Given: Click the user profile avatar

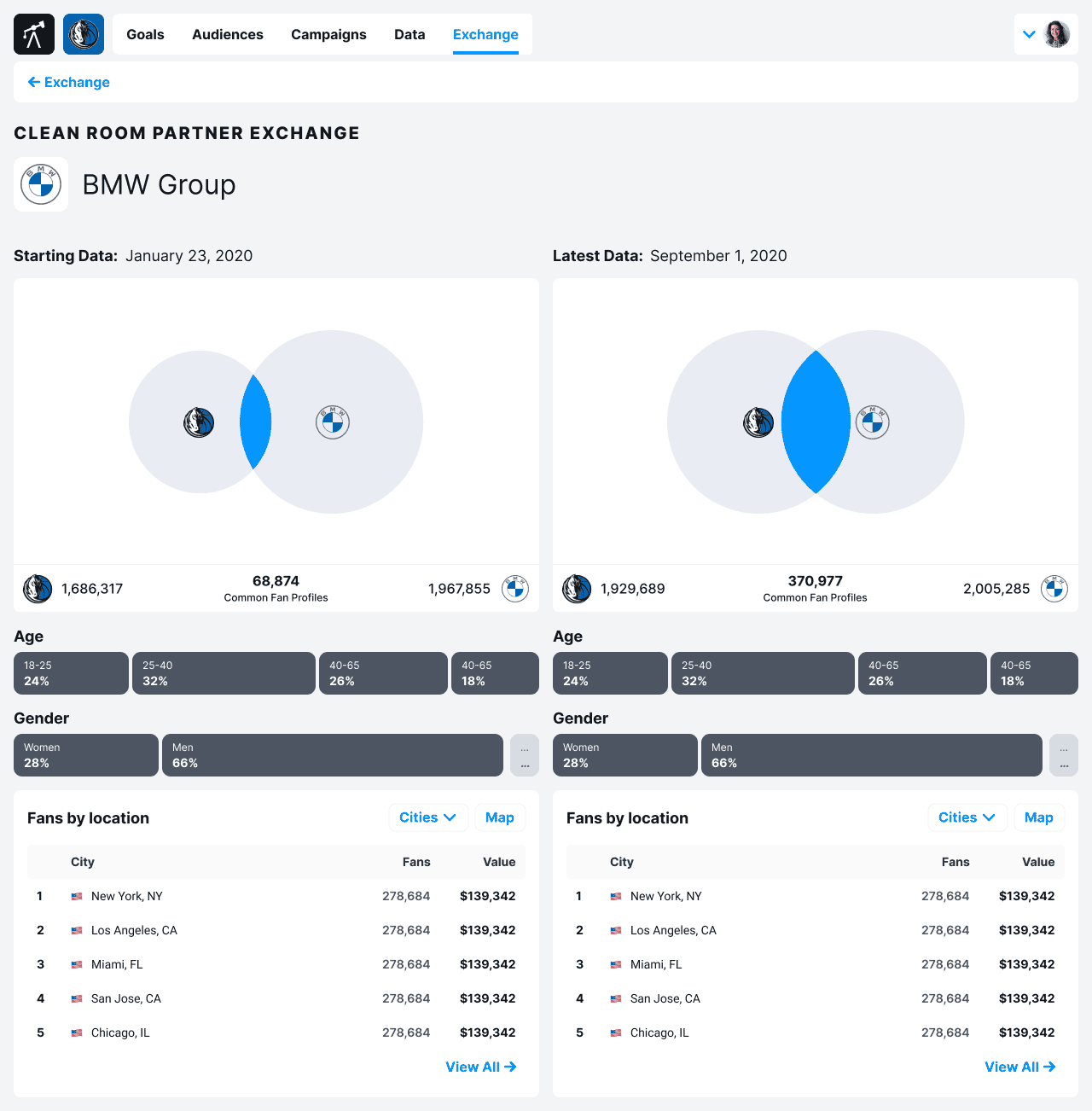Looking at the screenshot, I should (1057, 34).
